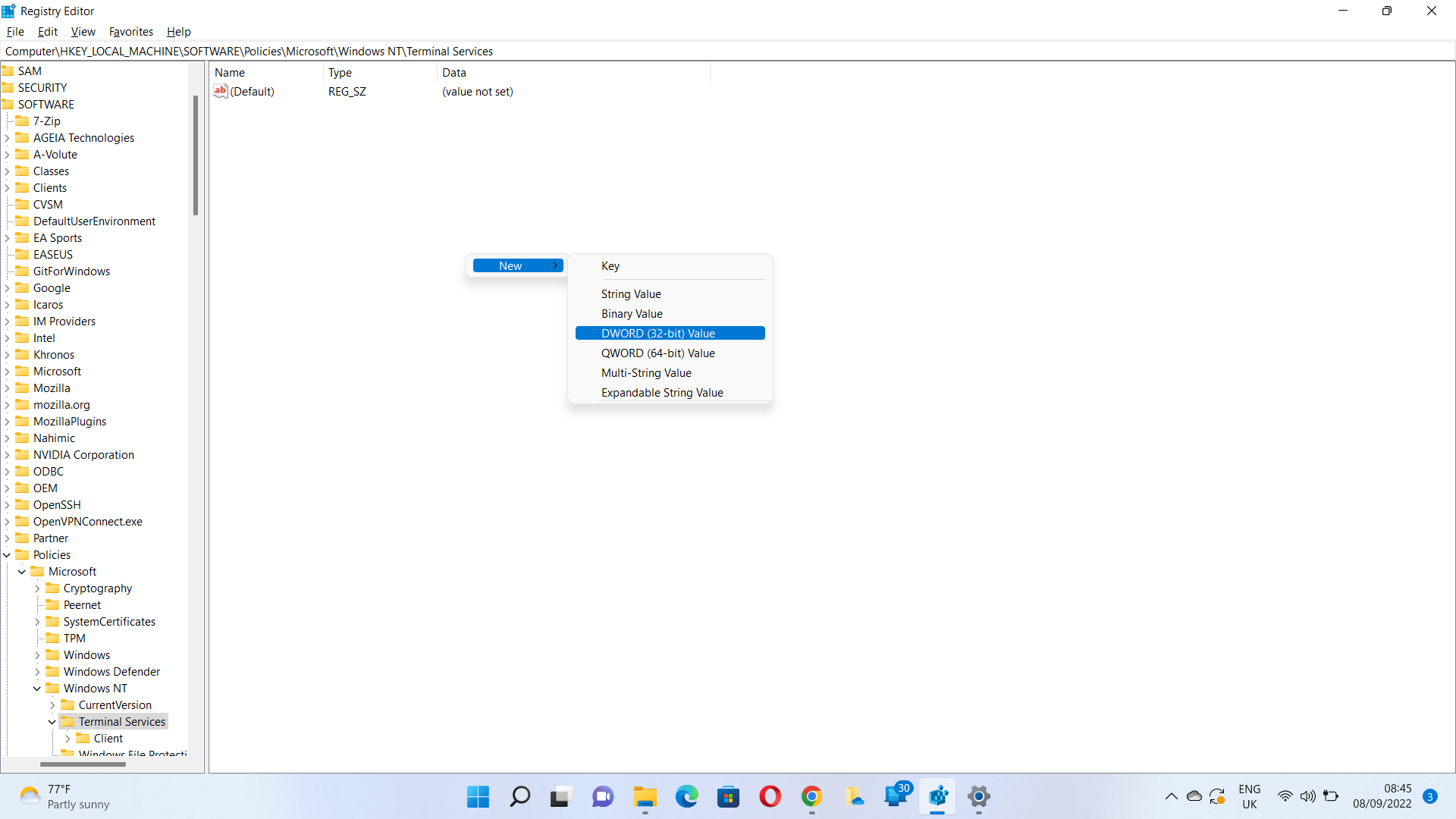The image size is (1456, 819).
Task: Click the Name column header
Action: pyautogui.click(x=229, y=72)
